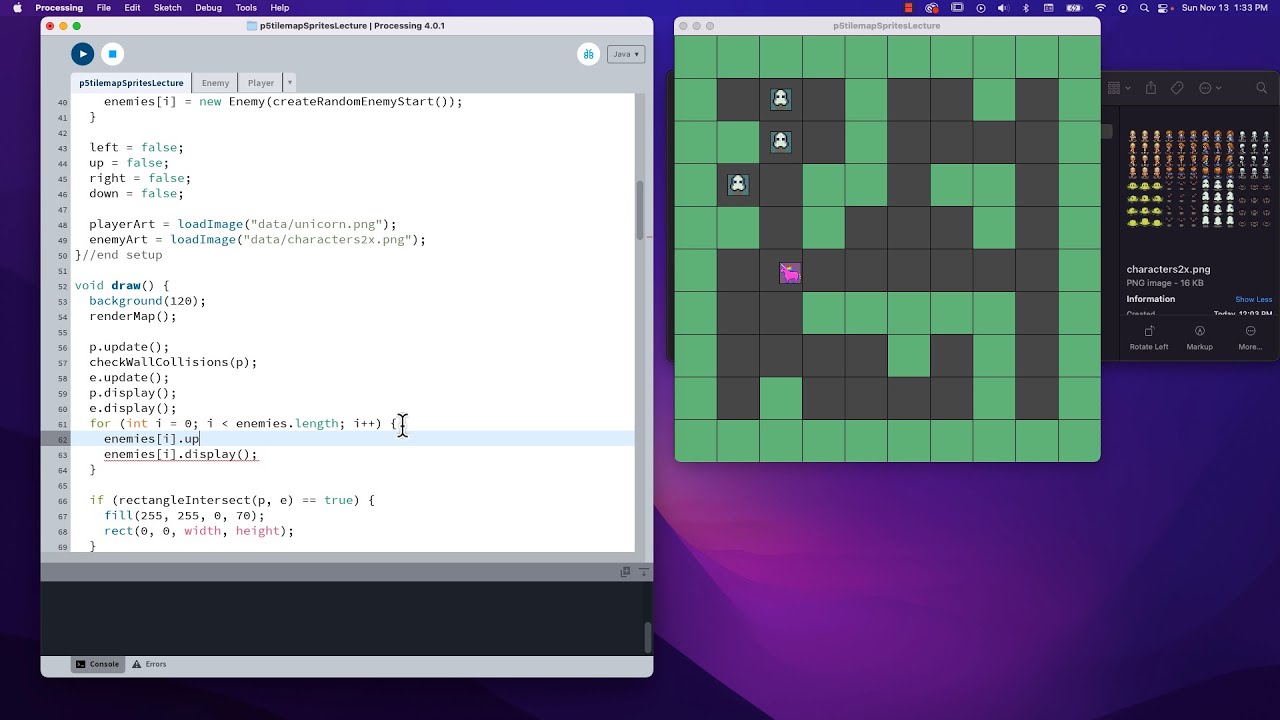This screenshot has width=1280, height=720.
Task: Click the fill(255, 255, 0, 70); line
Action: click(184, 516)
